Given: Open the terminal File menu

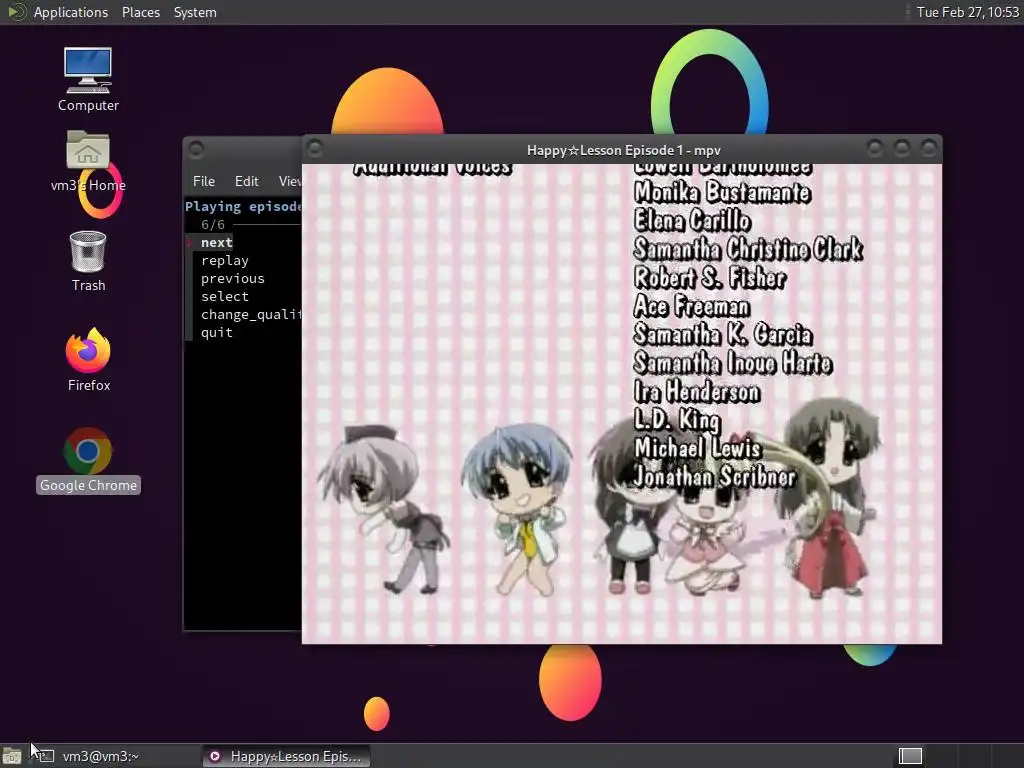Looking at the screenshot, I should [204, 181].
